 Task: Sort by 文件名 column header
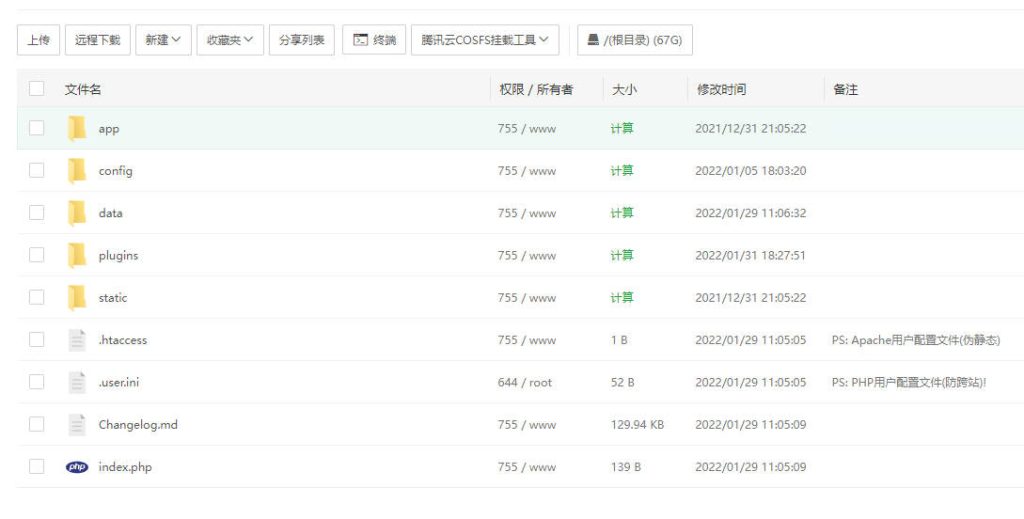click(83, 89)
